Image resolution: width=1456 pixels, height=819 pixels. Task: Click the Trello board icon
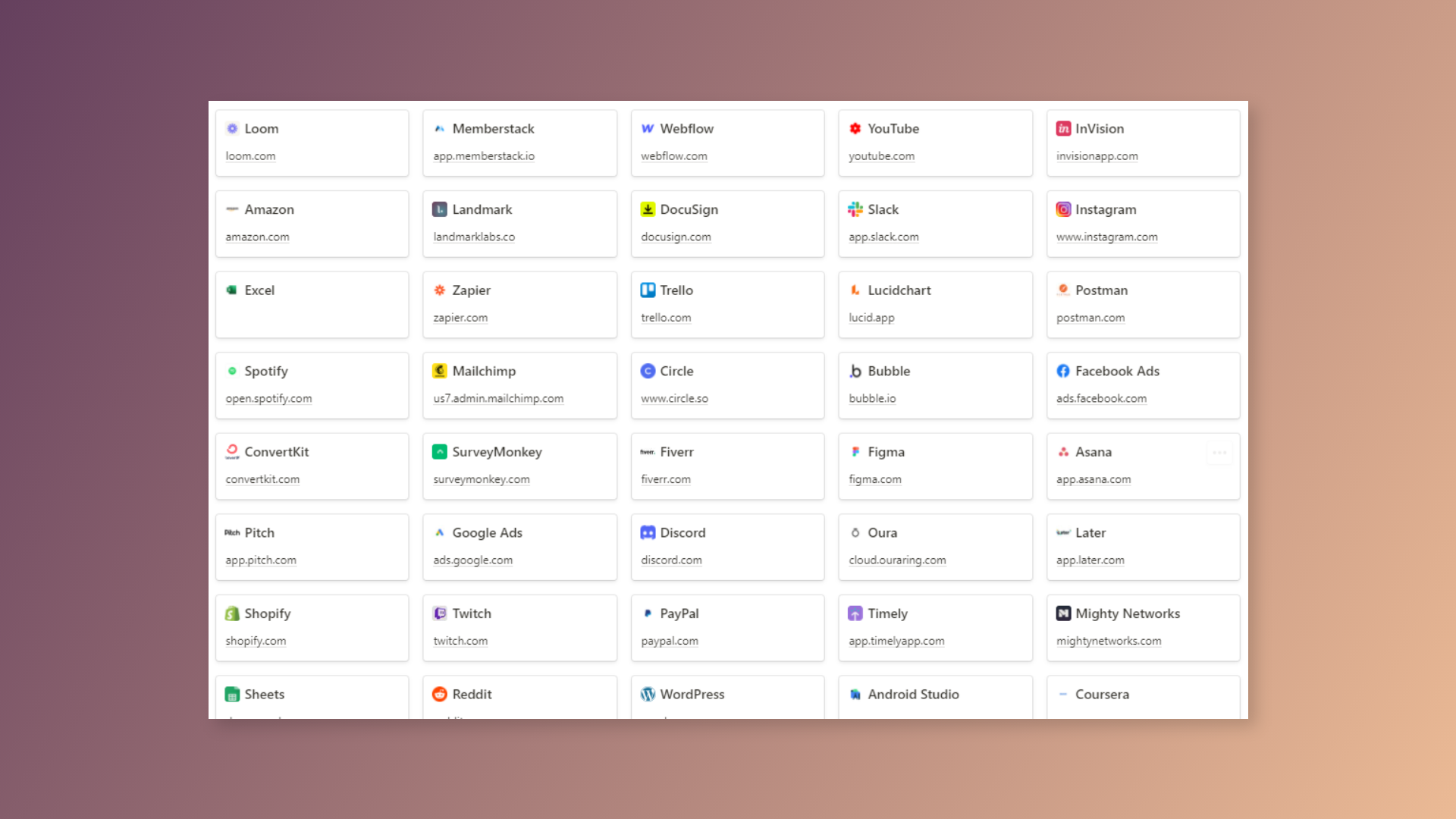[648, 290]
